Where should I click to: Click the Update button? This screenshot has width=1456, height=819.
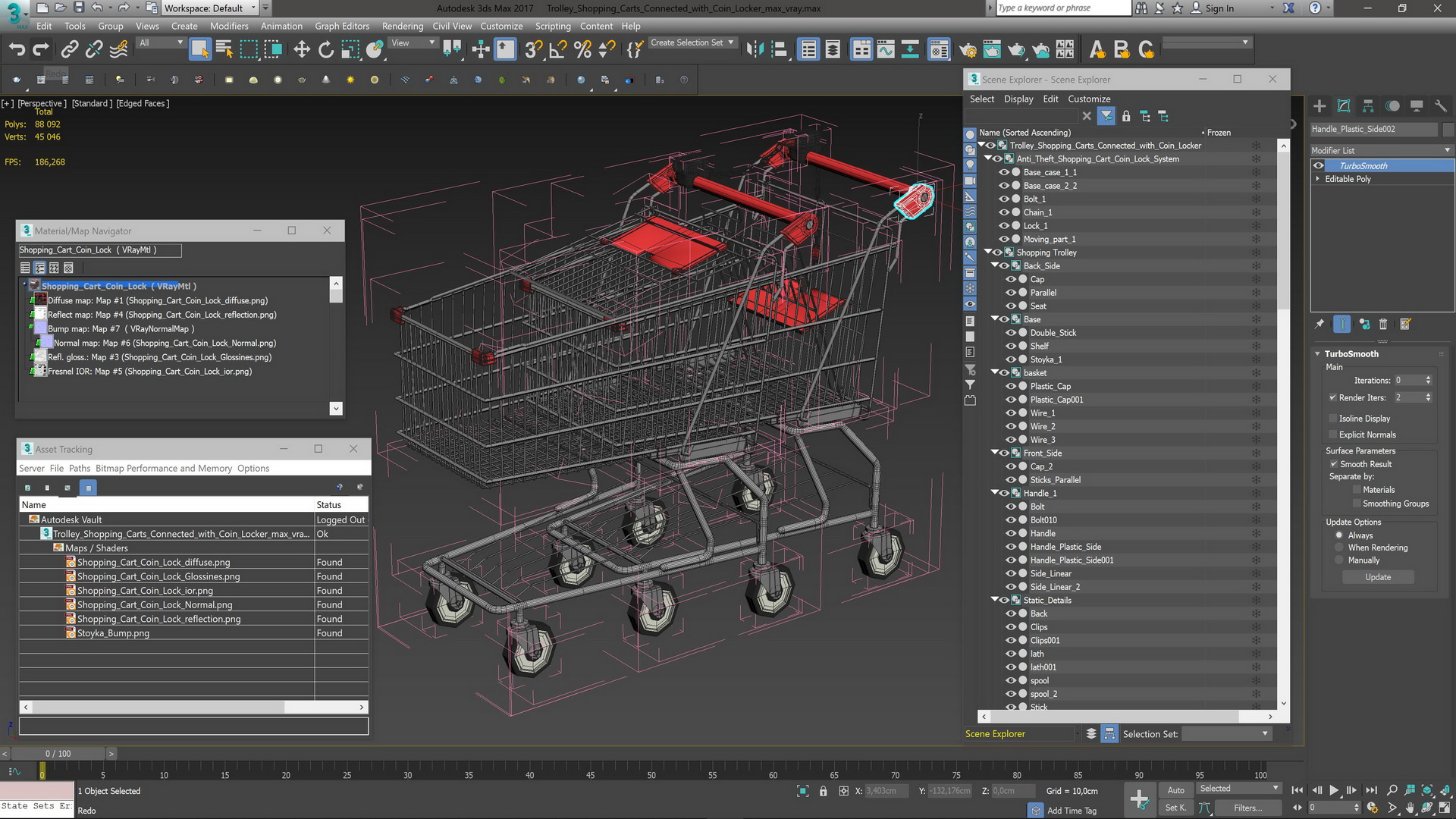coord(1378,577)
